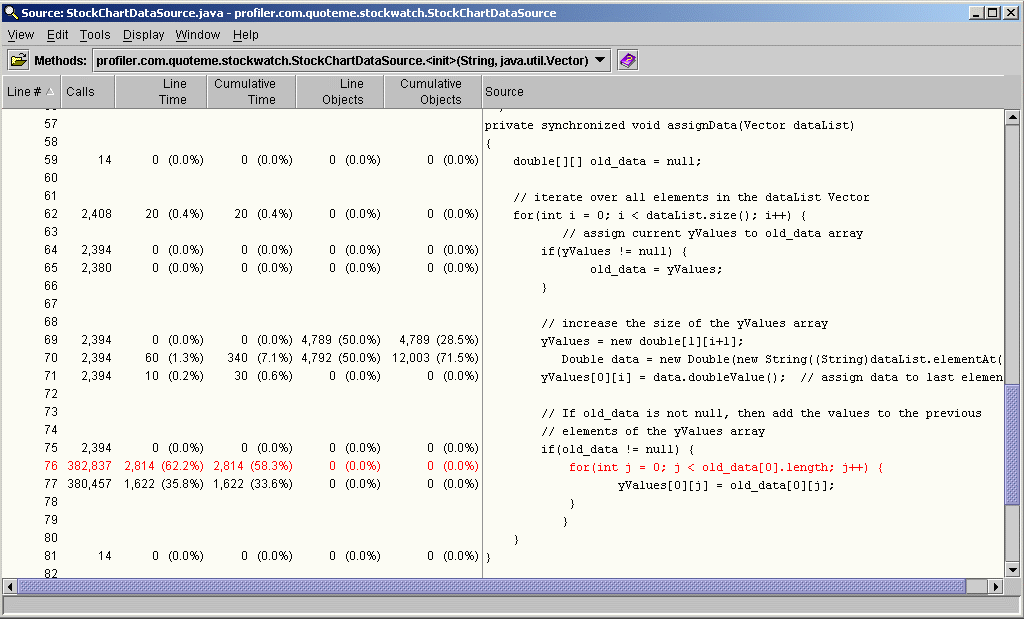Image resolution: width=1024 pixels, height=619 pixels.
Task: Click the Line Objects column header
Action: click(x=342, y=92)
